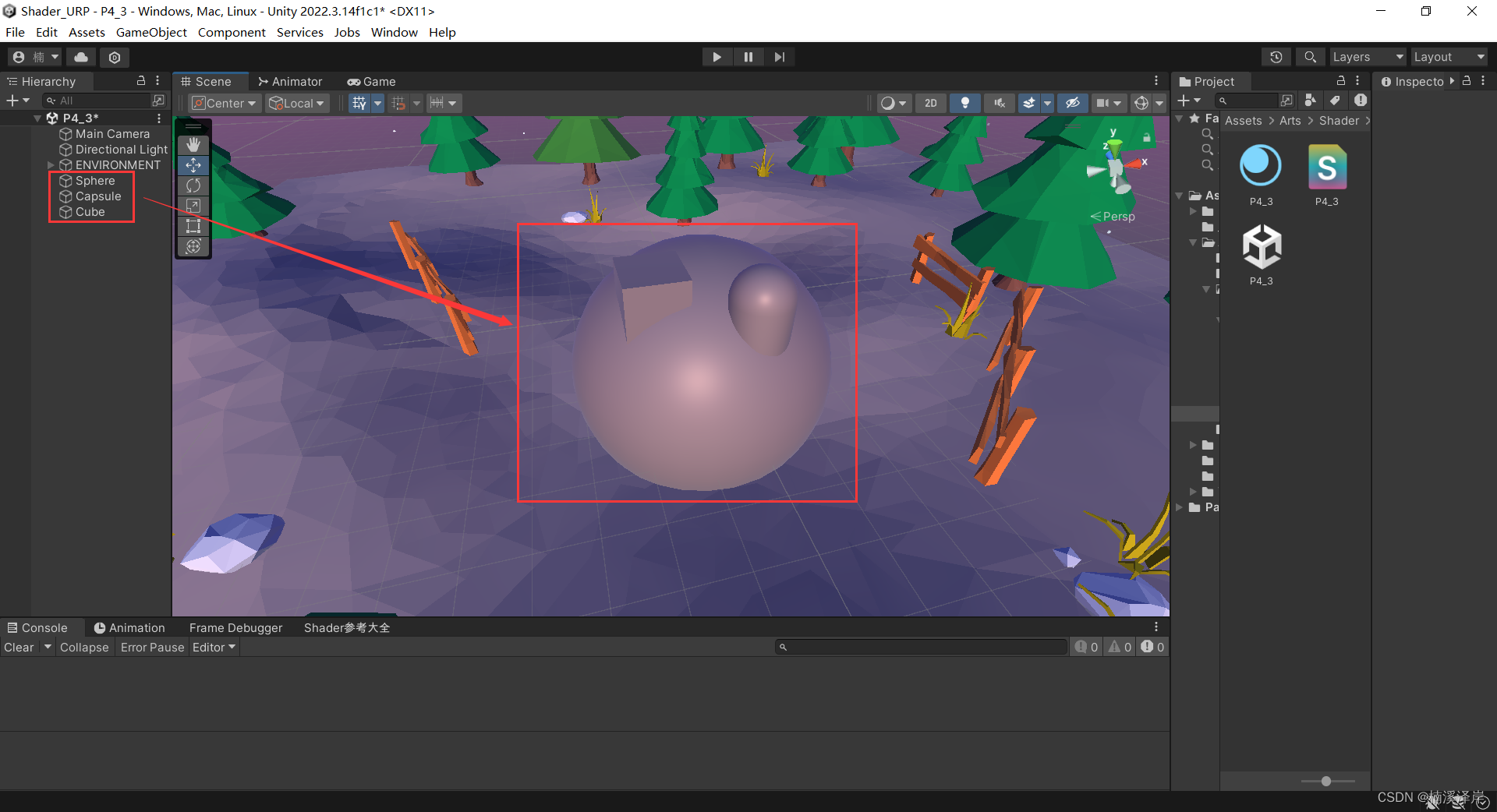Screen dimensions: 1497x812
Task: Open the Console Editor dropdown
Action: point(214,648)
